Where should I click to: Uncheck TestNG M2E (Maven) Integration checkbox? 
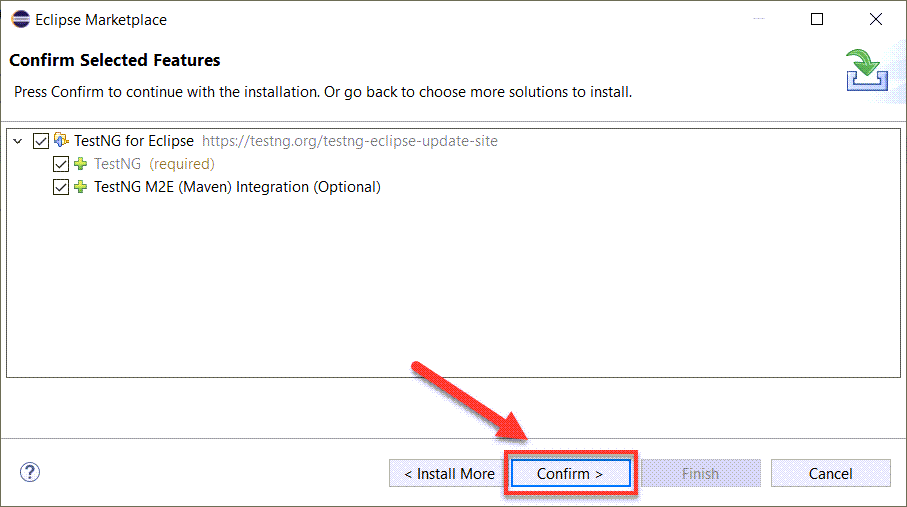click(x=61, y=187)
